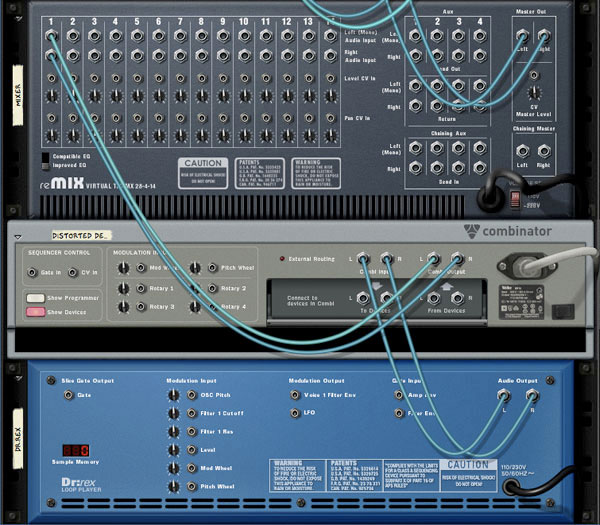Click Dr.rex Filter 1 Res input jack
Viewport: 600px width, 525px height.
[x=192, y=432]
